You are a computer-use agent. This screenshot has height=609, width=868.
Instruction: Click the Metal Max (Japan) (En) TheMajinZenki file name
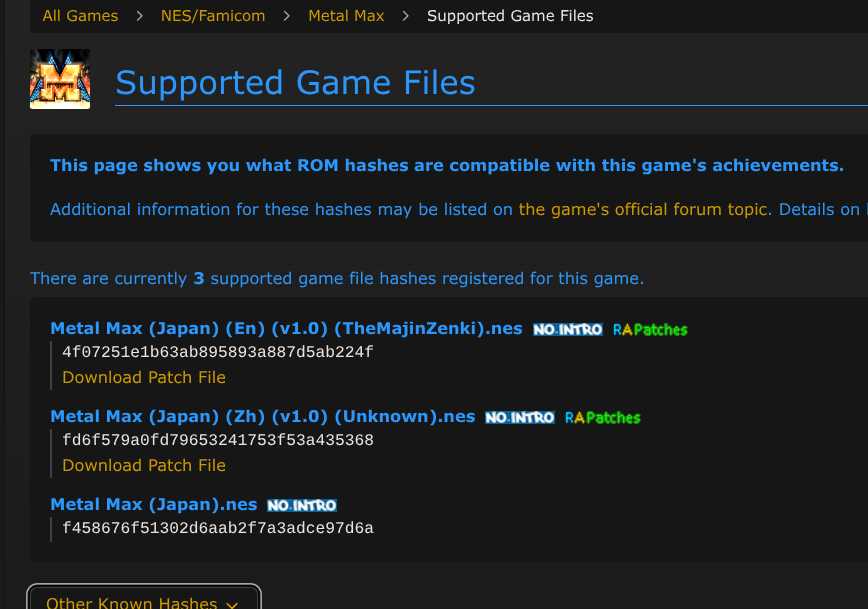point(286,328)
